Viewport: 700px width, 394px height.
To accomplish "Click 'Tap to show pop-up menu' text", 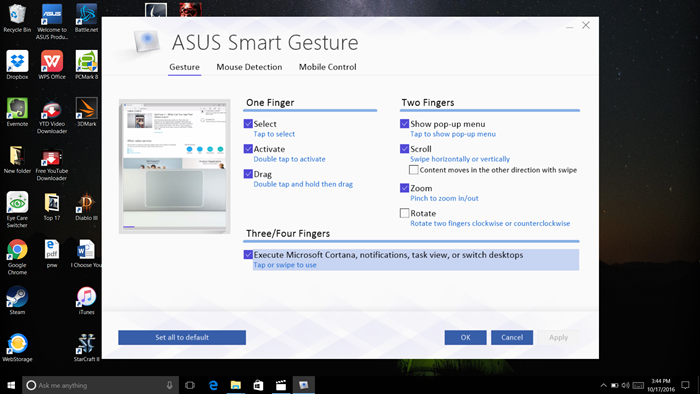I will coord(453,134).
